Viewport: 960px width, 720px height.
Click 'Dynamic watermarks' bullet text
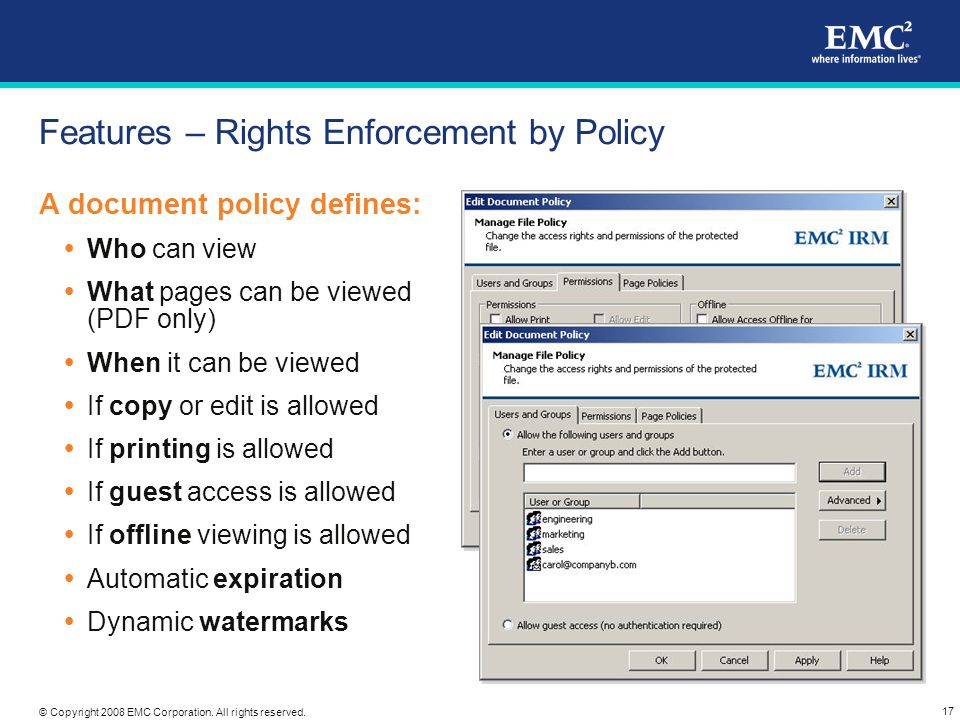(x=217, y=621)
